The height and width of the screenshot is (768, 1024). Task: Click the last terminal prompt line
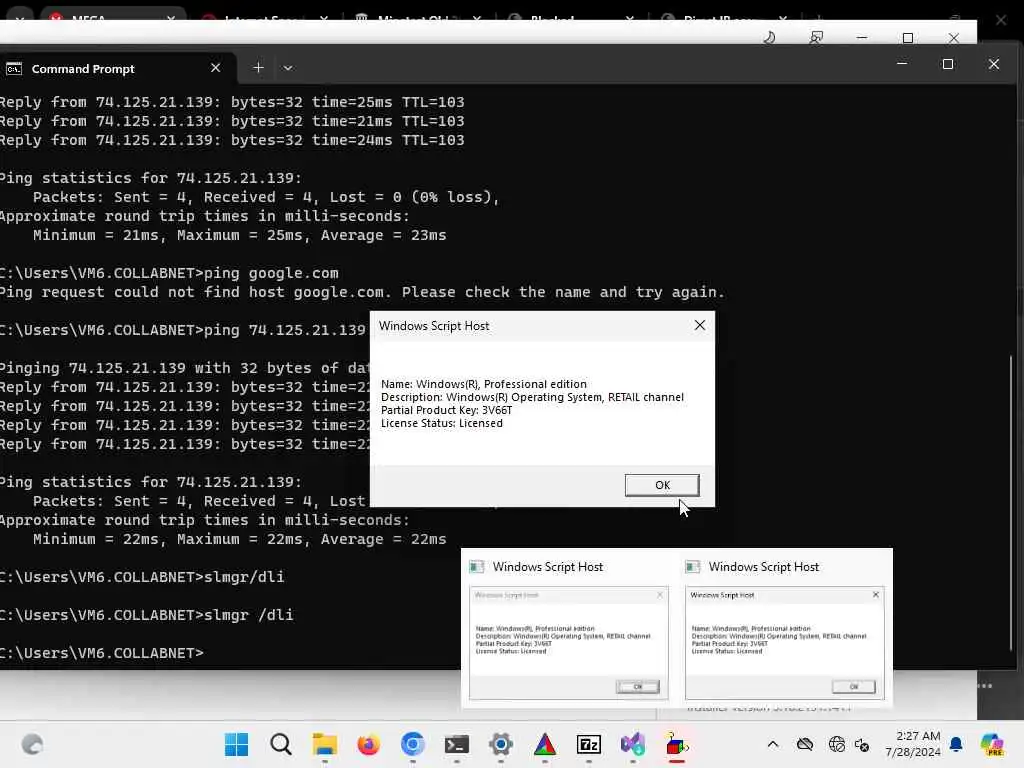point(102,653)
